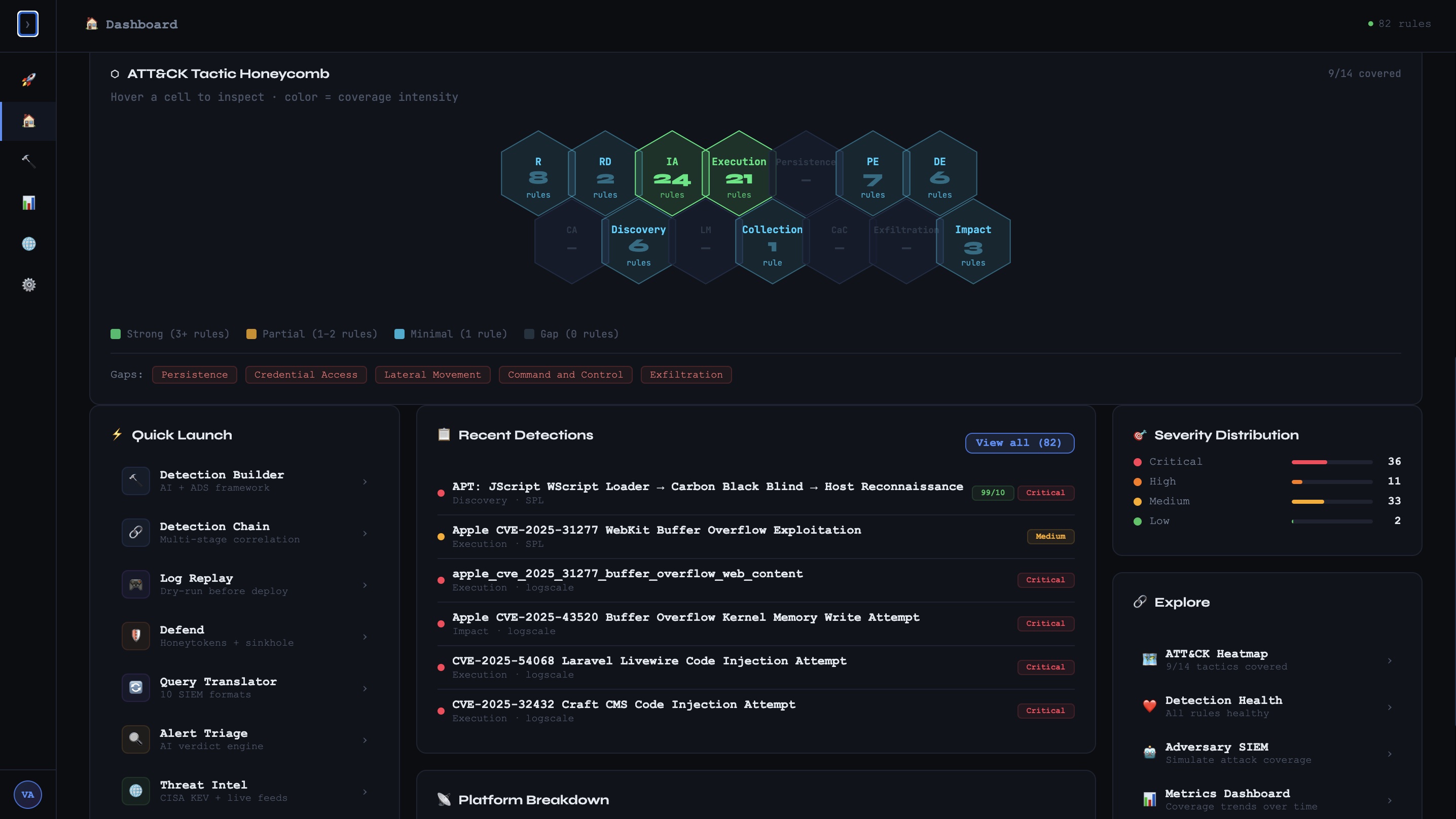
Task: Click the Defend shield icon
Action: click(x=136, y=636)
